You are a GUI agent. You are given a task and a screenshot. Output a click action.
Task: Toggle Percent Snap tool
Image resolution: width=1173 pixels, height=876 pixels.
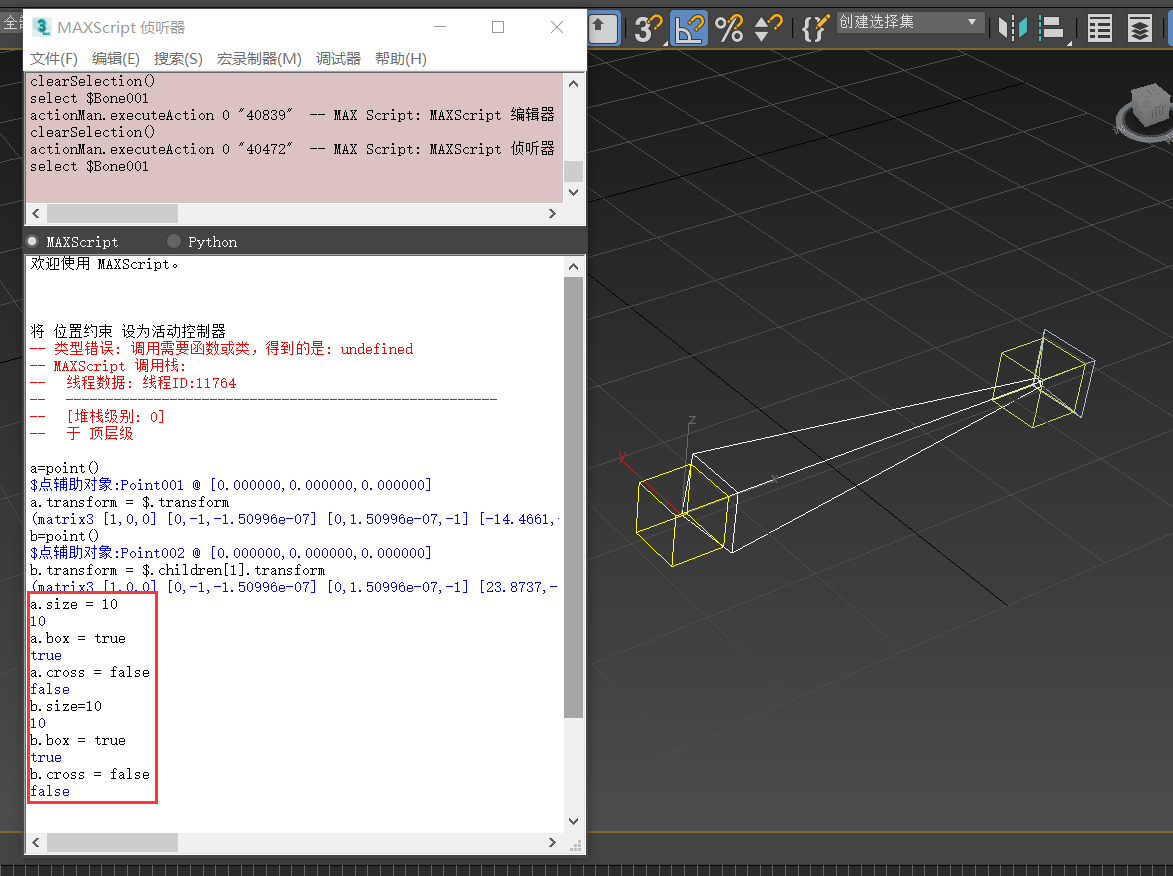click(x=729, y=28)
